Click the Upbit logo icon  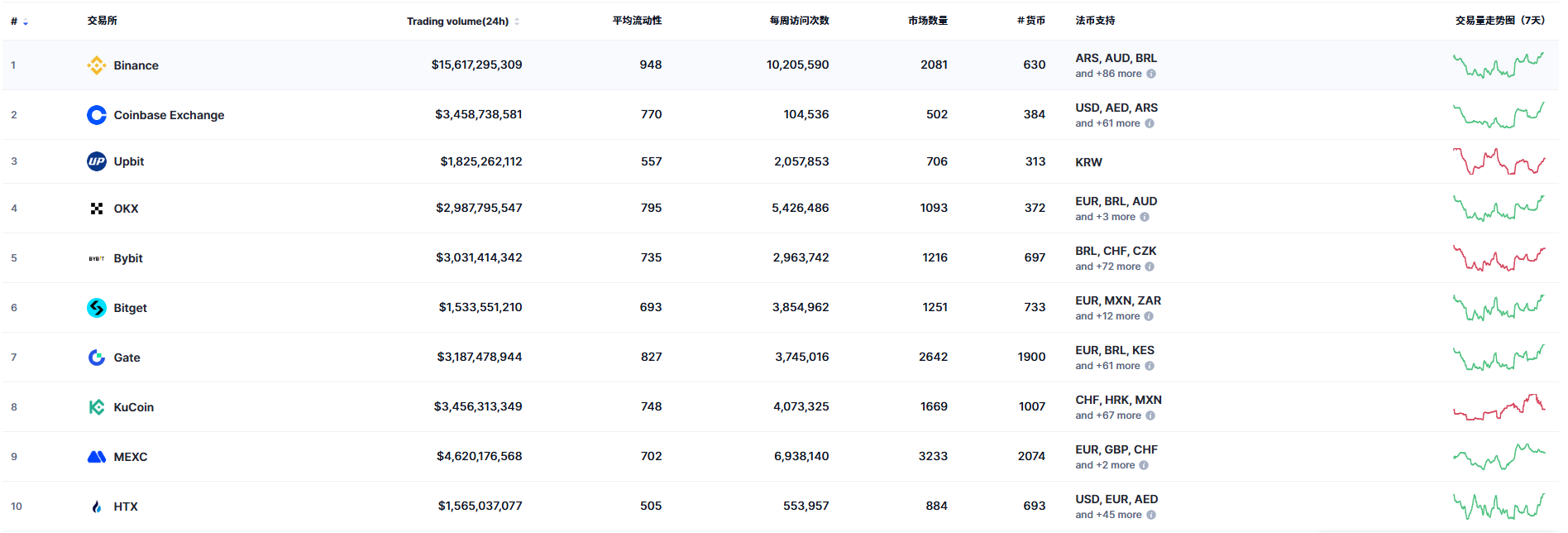(97, 161)
